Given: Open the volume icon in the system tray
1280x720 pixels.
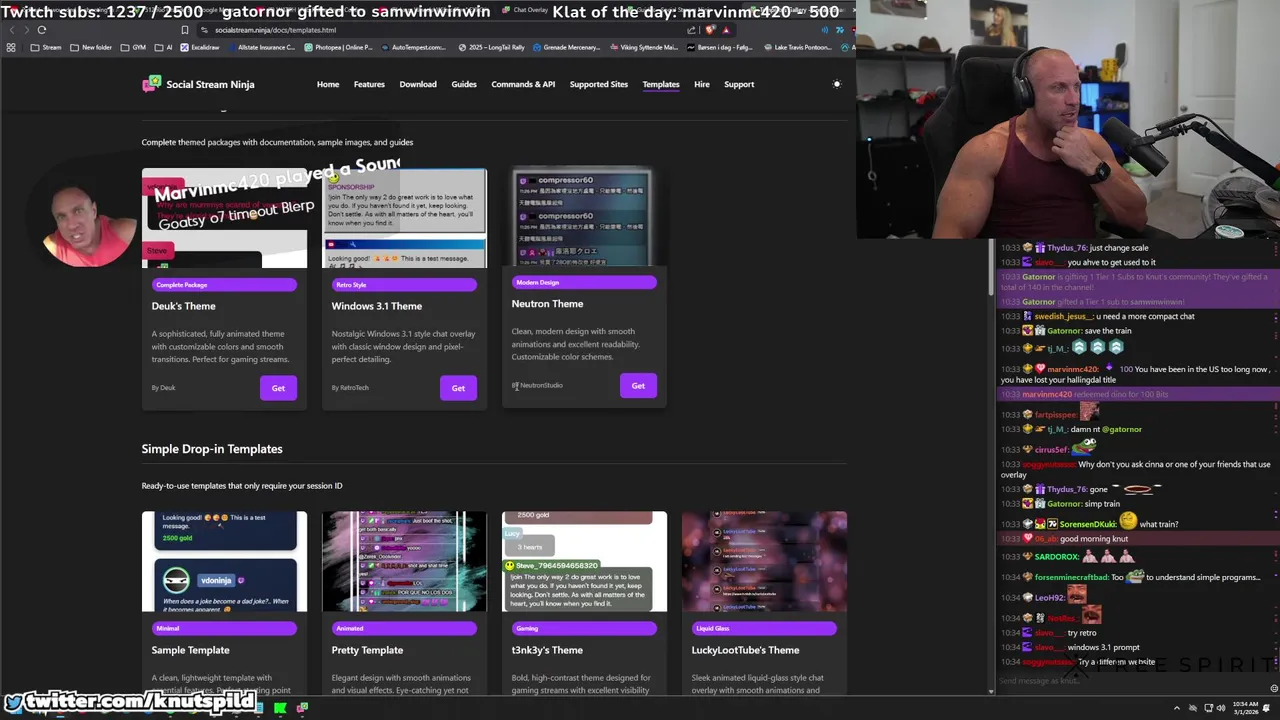Looking at the screenshot, I should point(1220,708).
